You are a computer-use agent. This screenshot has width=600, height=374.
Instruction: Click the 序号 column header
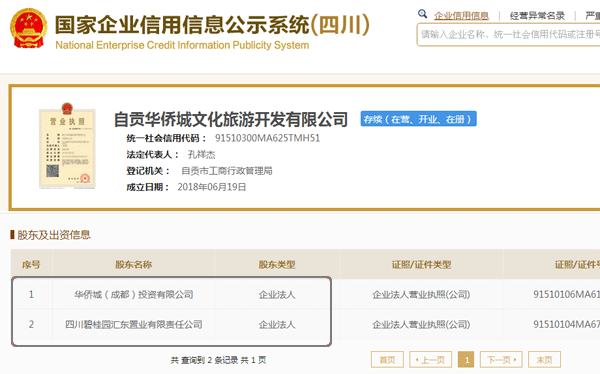coord(31,265)
